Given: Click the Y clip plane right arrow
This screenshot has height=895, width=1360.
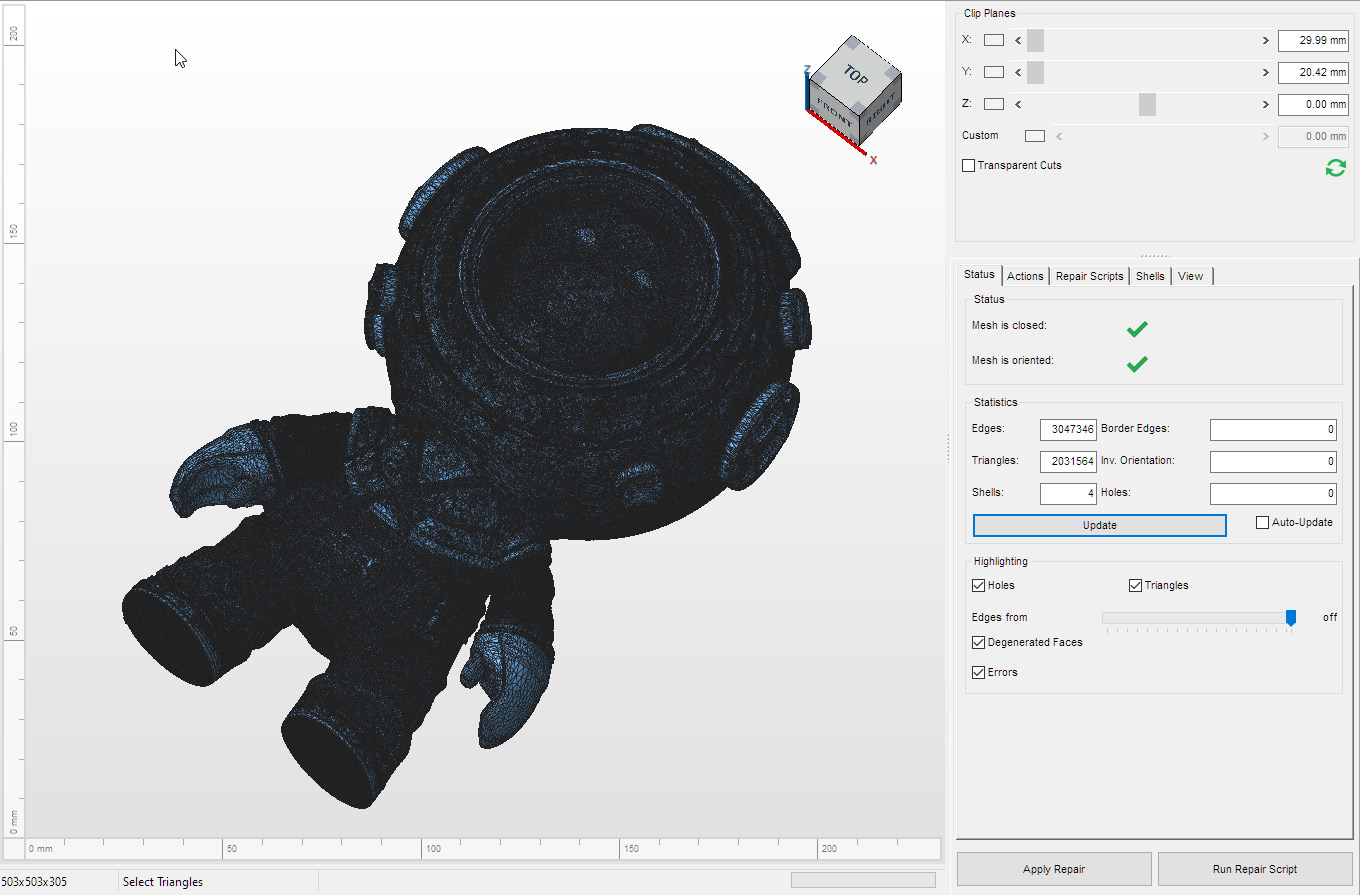Looking at the screenshot, I should point(1265,72).
